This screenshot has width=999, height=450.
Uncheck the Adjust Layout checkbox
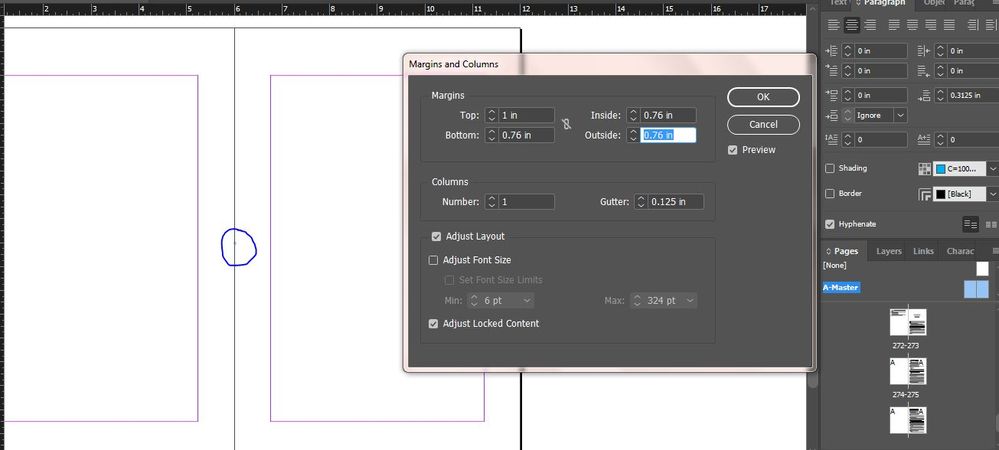click(436, 236)
